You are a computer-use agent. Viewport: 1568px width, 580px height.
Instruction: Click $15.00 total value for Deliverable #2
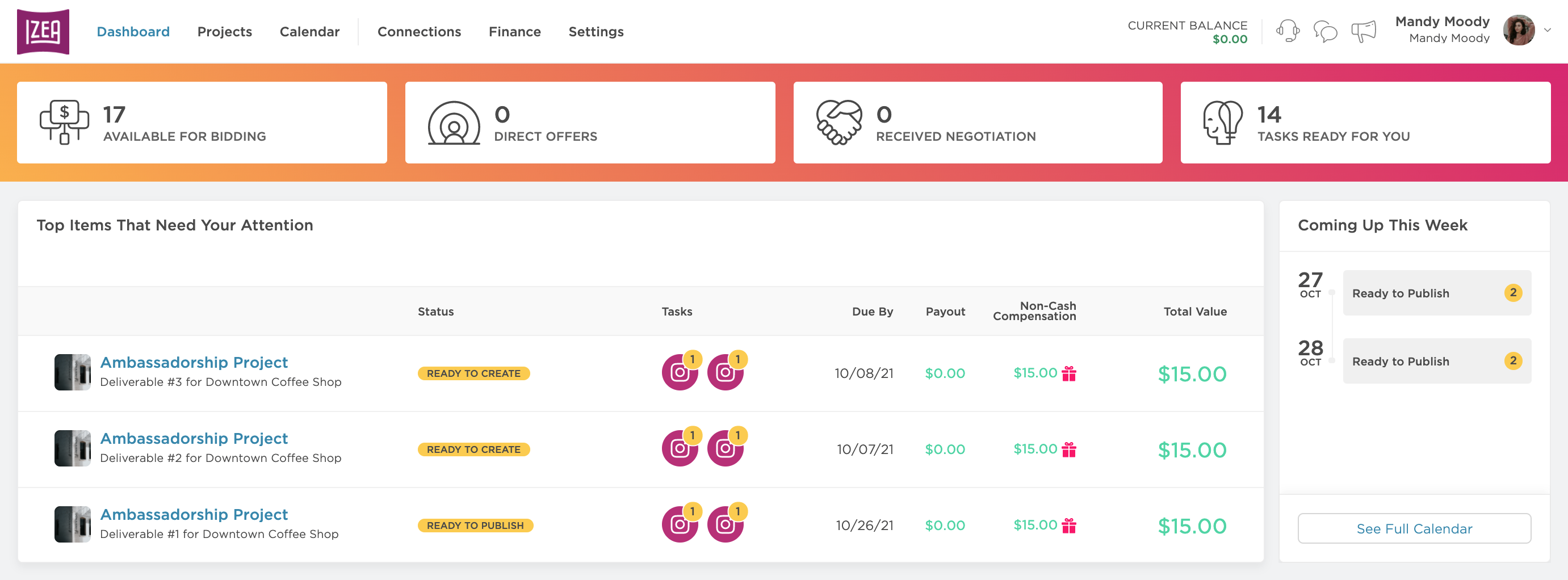click(x=1192, y=450)
